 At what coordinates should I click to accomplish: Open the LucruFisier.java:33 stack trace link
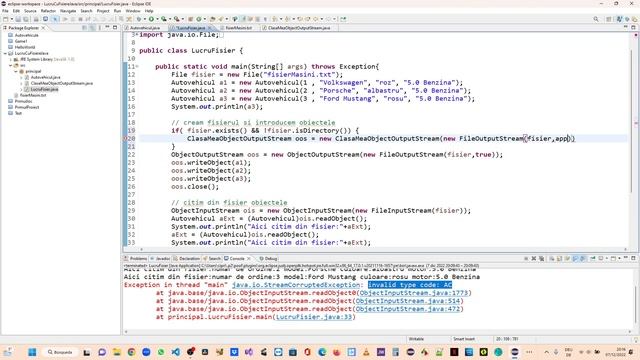[314, 317]
